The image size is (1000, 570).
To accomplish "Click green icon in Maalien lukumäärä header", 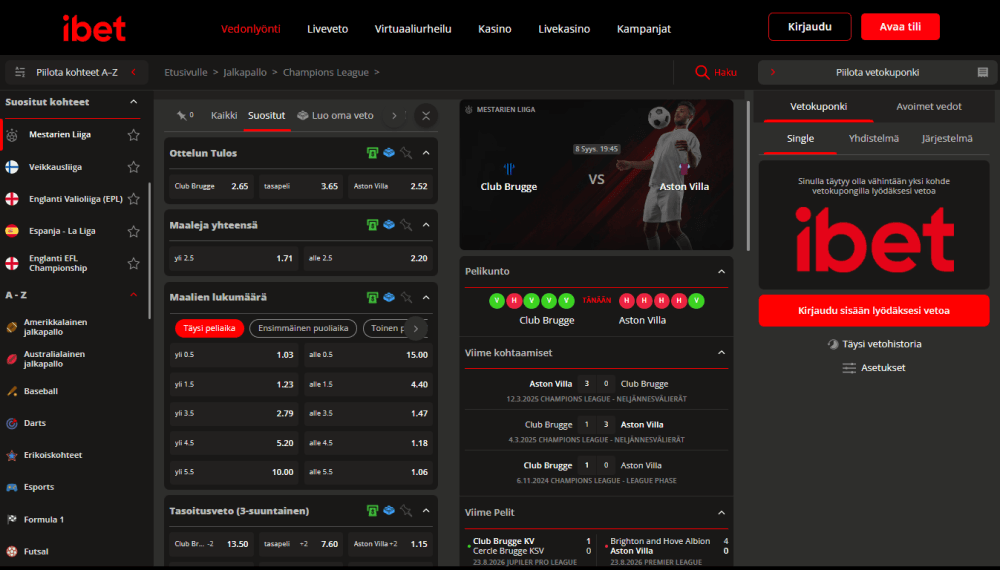I will click(x=372, y=297).
